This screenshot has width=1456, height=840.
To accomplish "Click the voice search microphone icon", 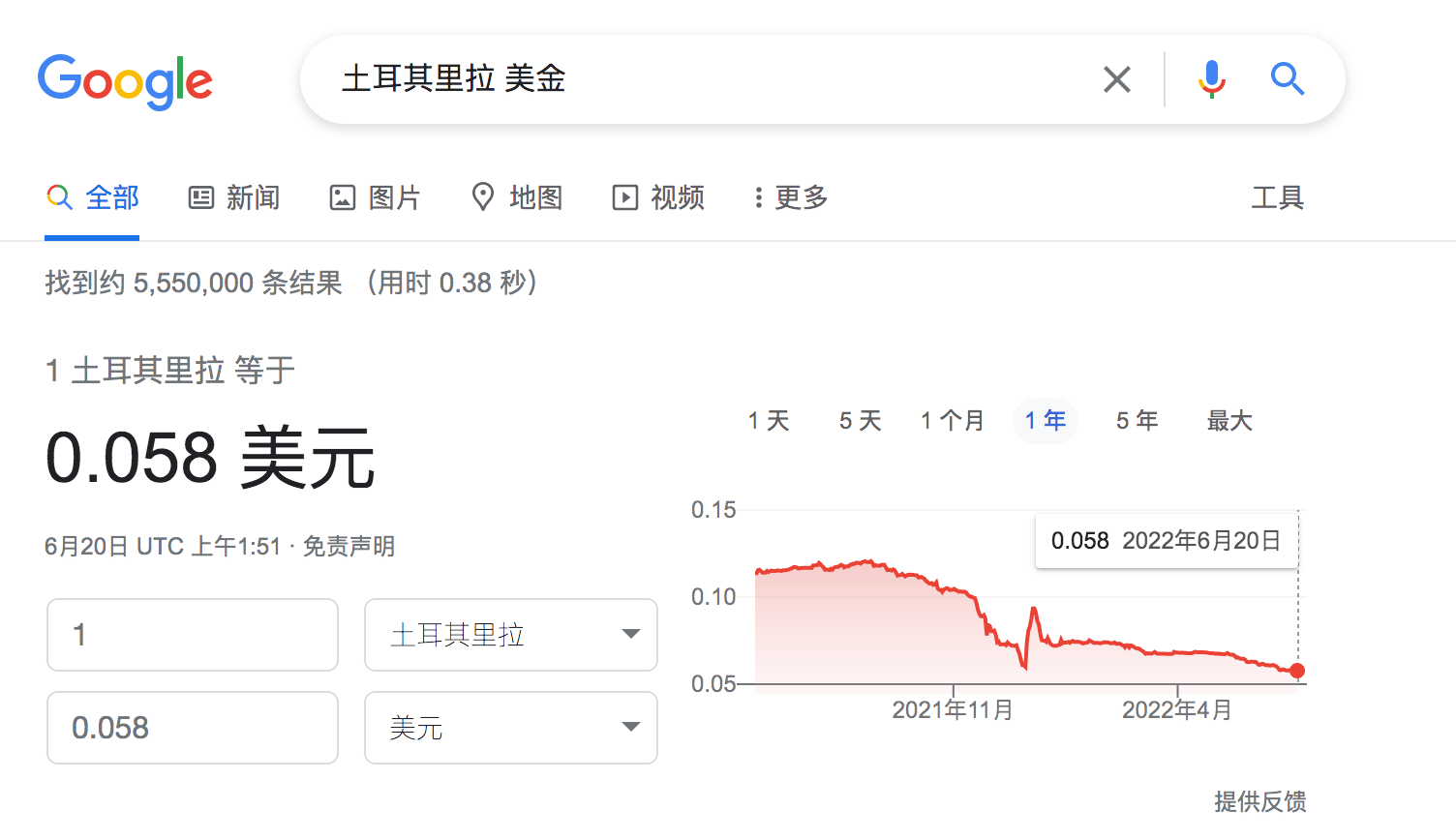I will coord(1211,79).
